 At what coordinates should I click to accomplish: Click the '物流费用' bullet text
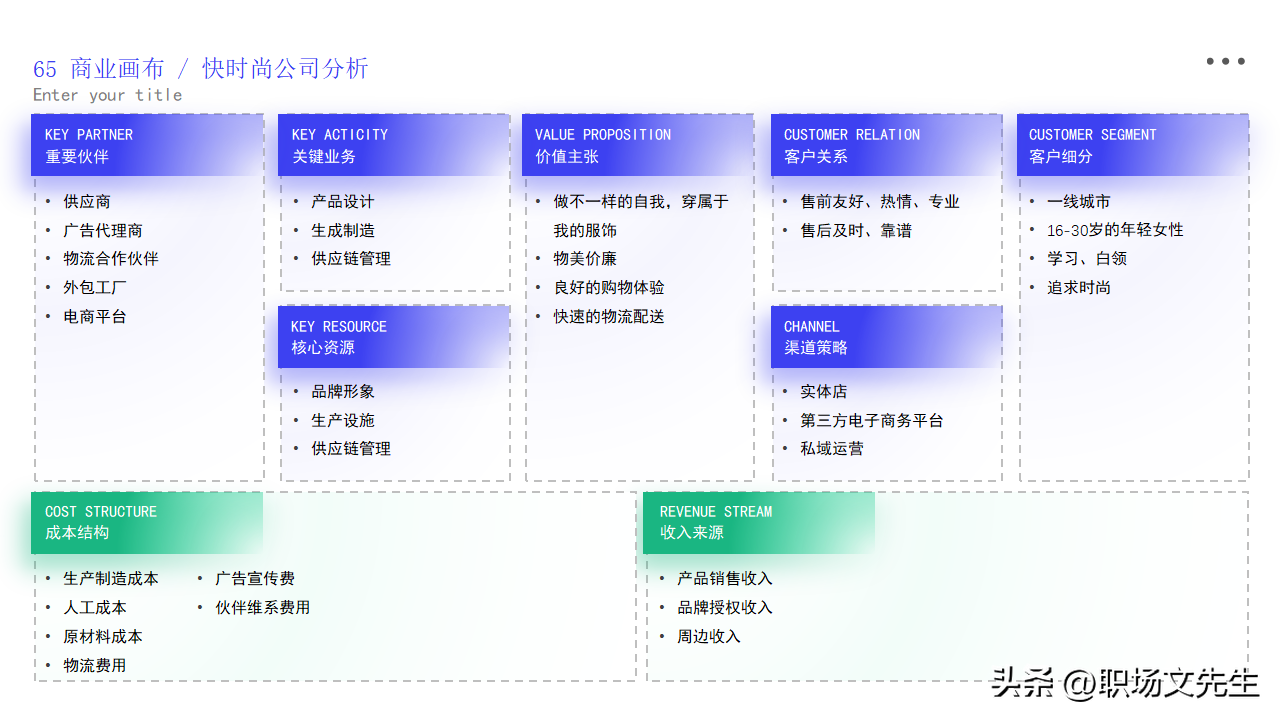(x=95, y=666)
